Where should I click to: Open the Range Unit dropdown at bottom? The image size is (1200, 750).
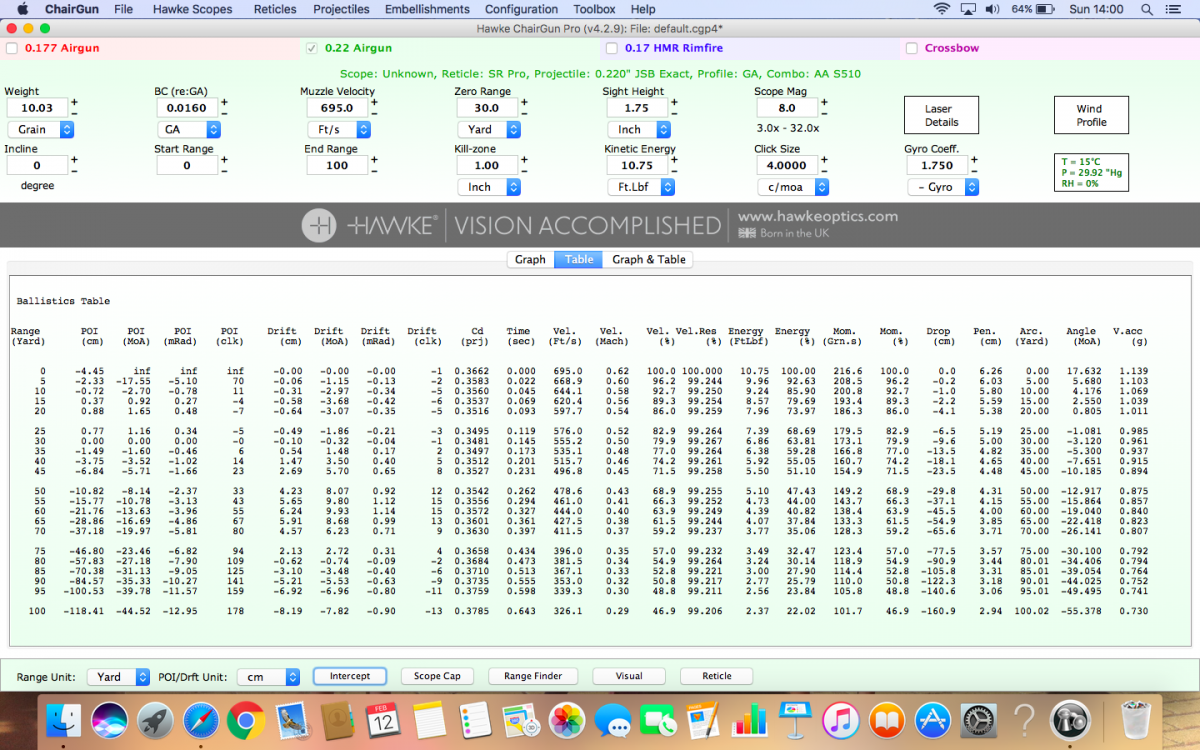tap(118, 677)
